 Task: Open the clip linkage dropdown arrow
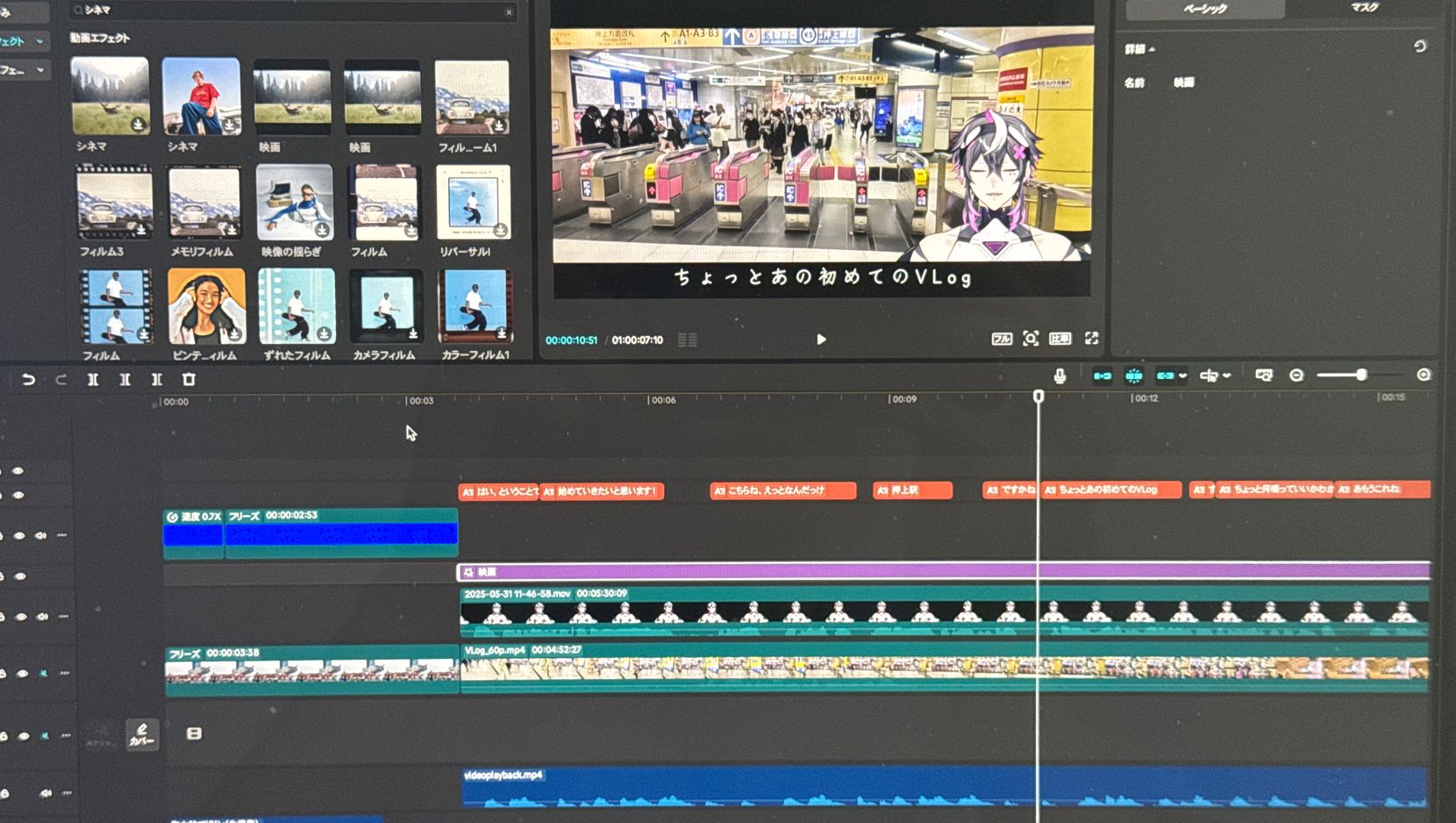pyautogui.click(x=1183, y=376)
